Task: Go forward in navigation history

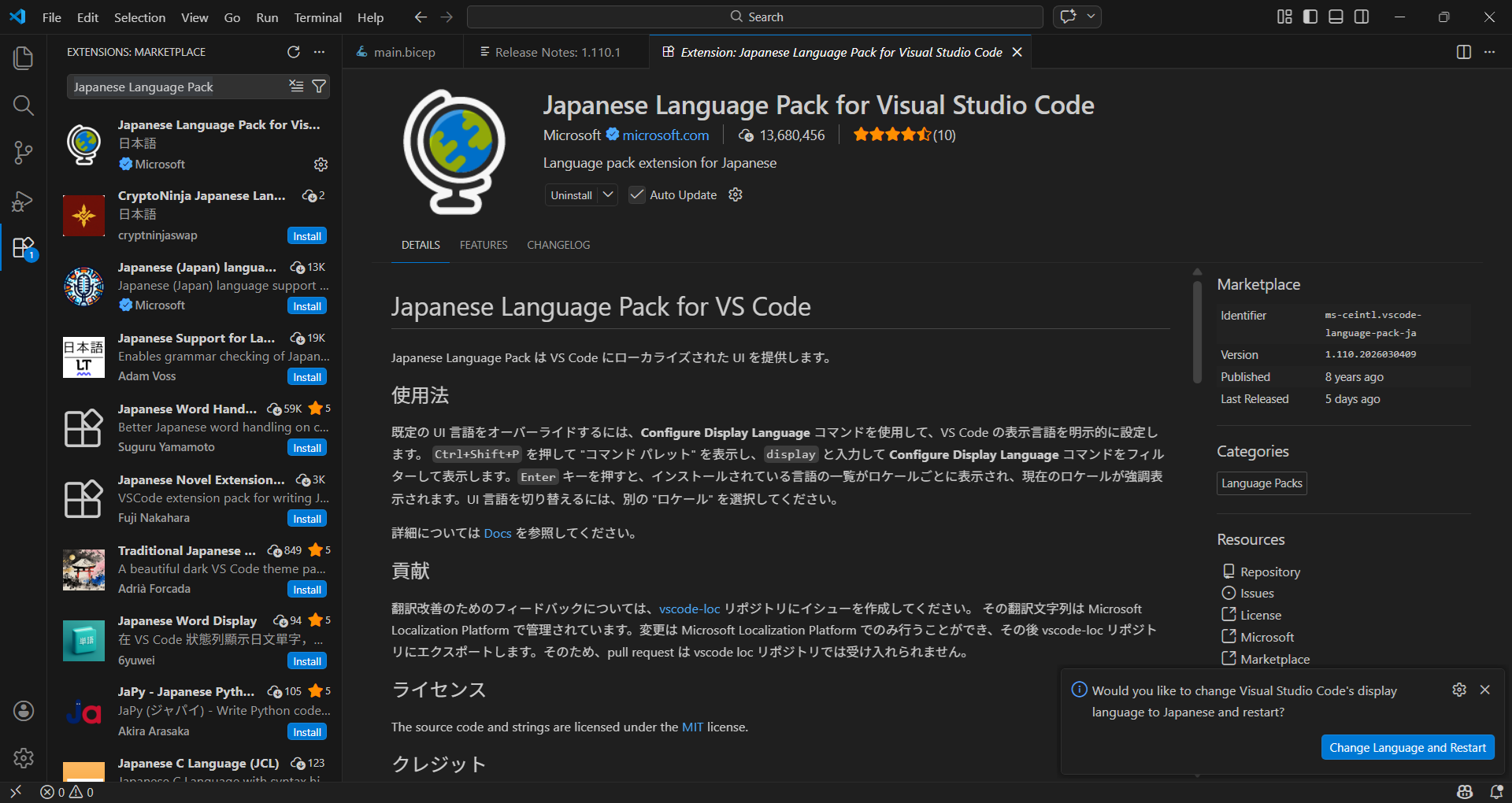Action: [x=447, y=17]
